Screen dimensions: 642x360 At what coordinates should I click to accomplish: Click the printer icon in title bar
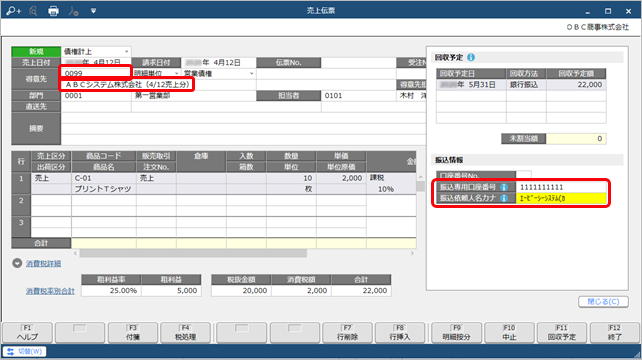[x=53, y=11]
